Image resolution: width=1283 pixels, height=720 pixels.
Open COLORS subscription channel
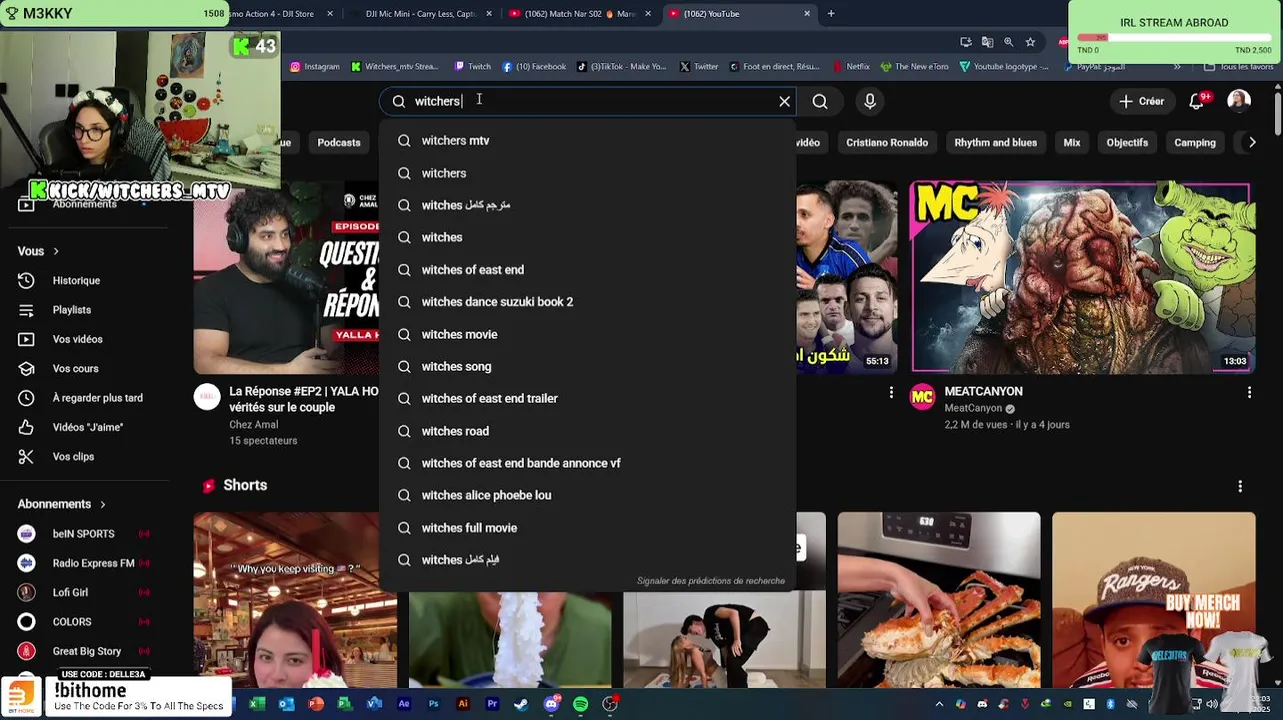pos(72,622)
